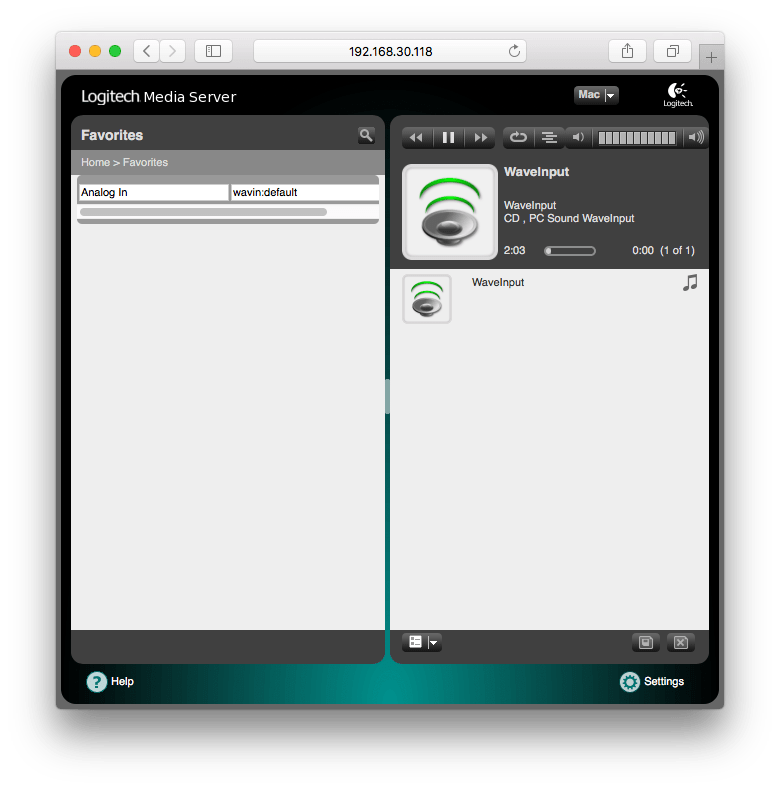Click the 0:00 (1 of 1) text

point(663,251)
